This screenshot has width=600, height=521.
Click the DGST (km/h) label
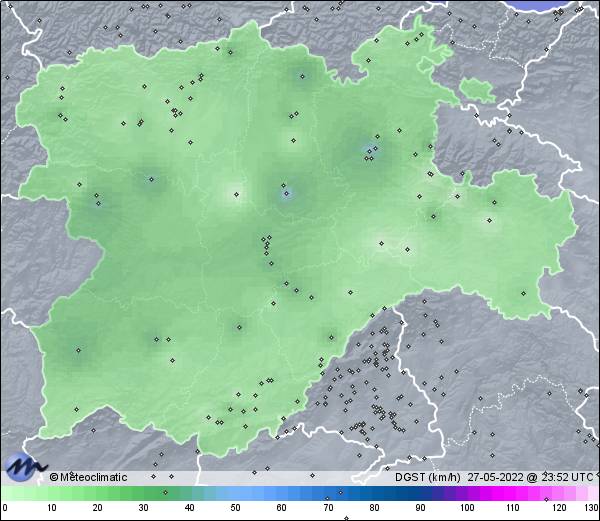428,477
